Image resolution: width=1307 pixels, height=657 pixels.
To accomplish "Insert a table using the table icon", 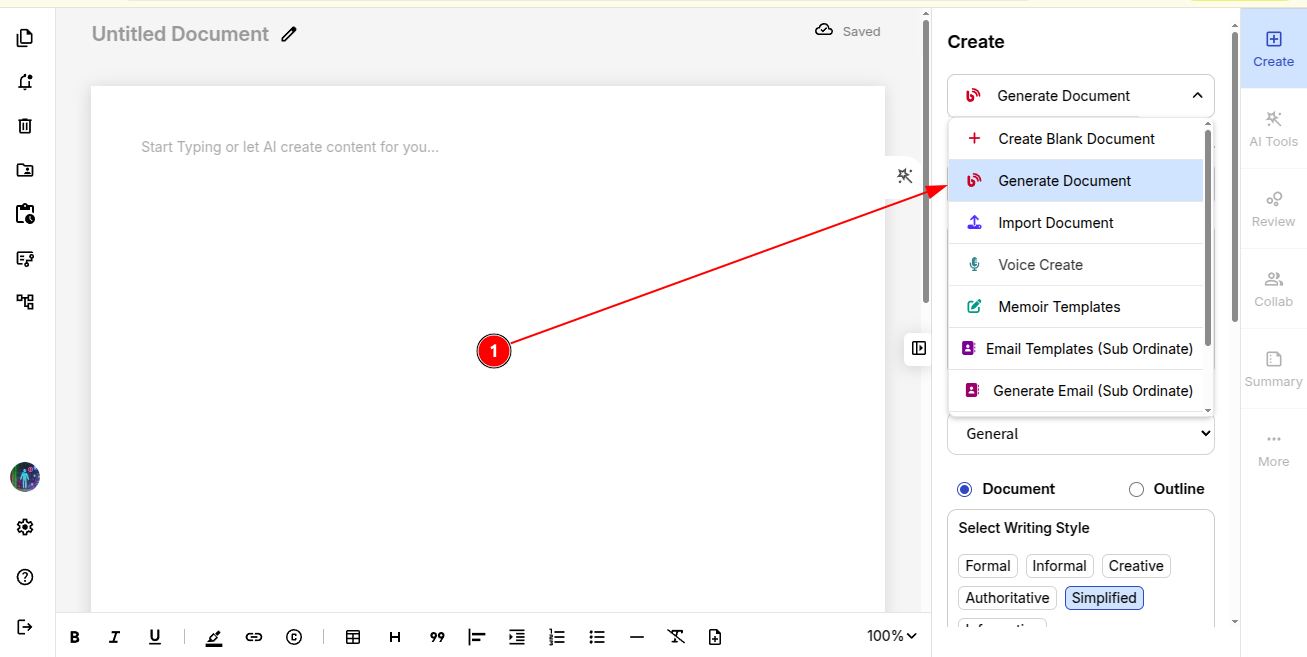I will (353, 637).
